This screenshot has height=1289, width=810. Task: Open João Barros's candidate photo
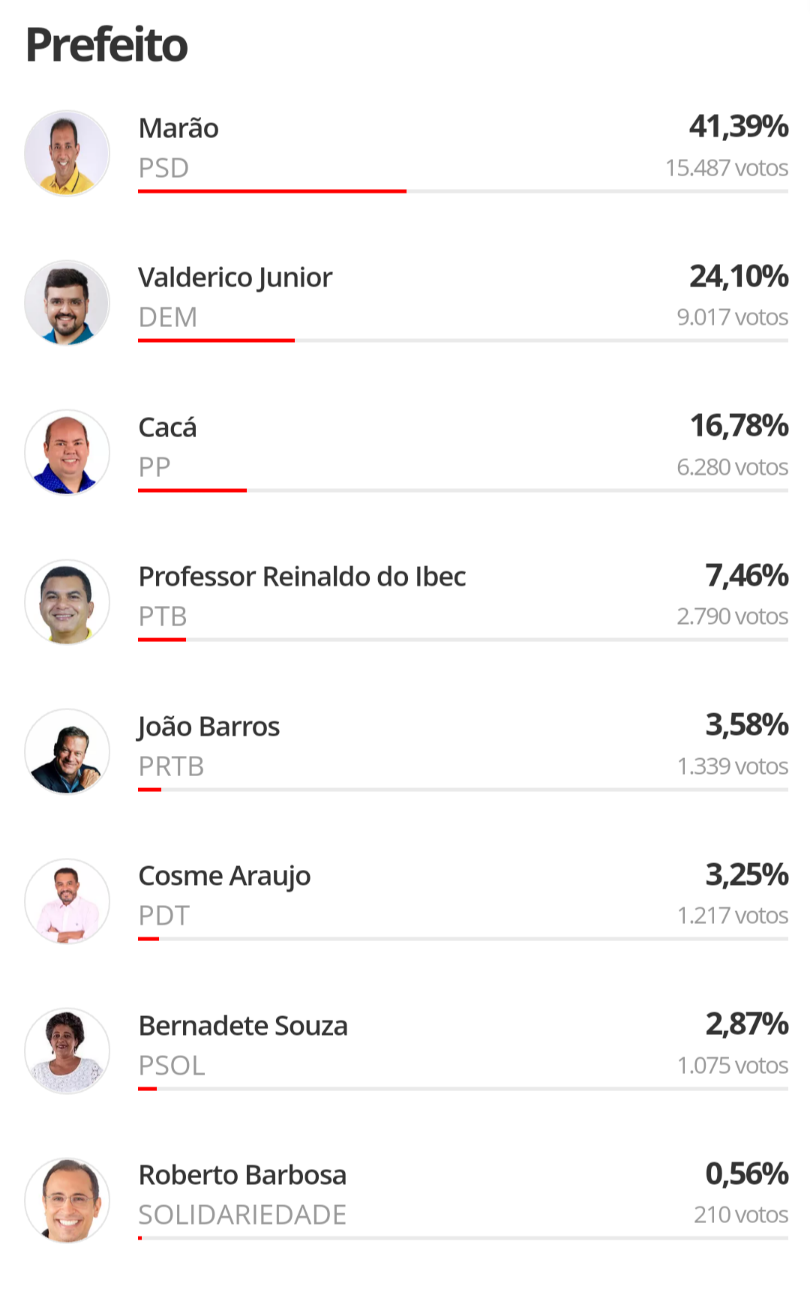coord(67,752)
